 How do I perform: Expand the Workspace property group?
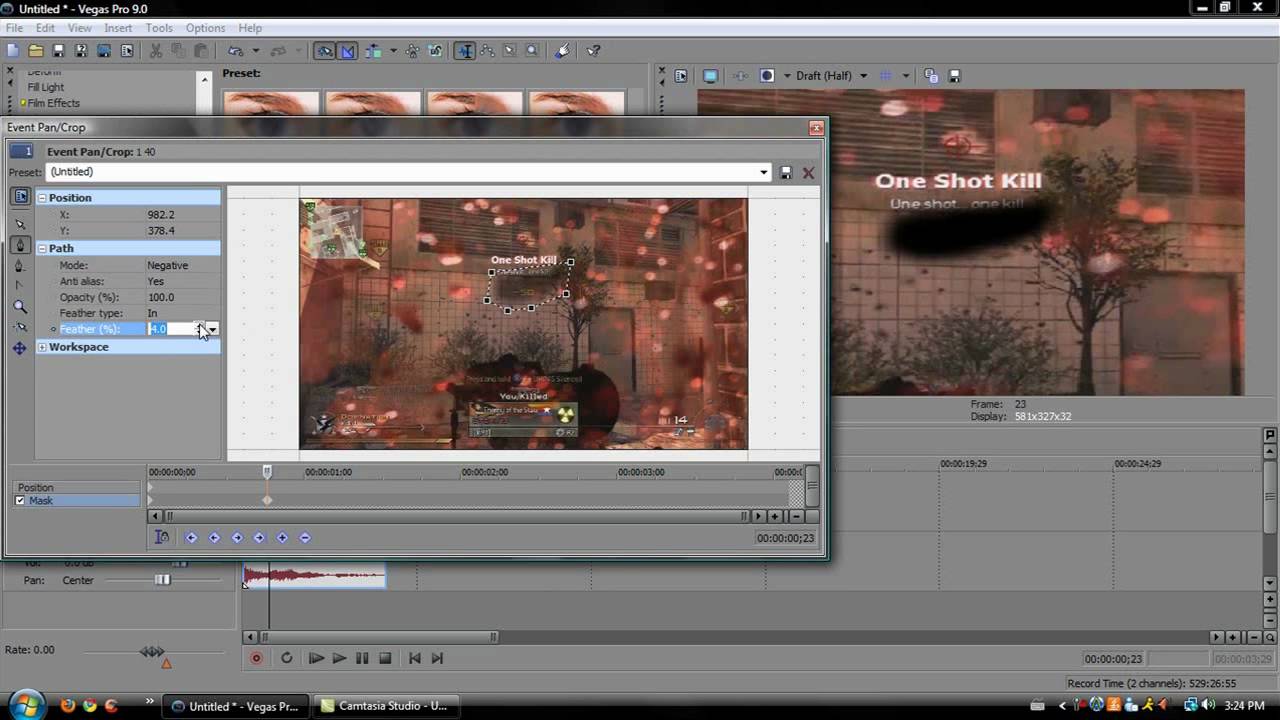pos(42,347)
